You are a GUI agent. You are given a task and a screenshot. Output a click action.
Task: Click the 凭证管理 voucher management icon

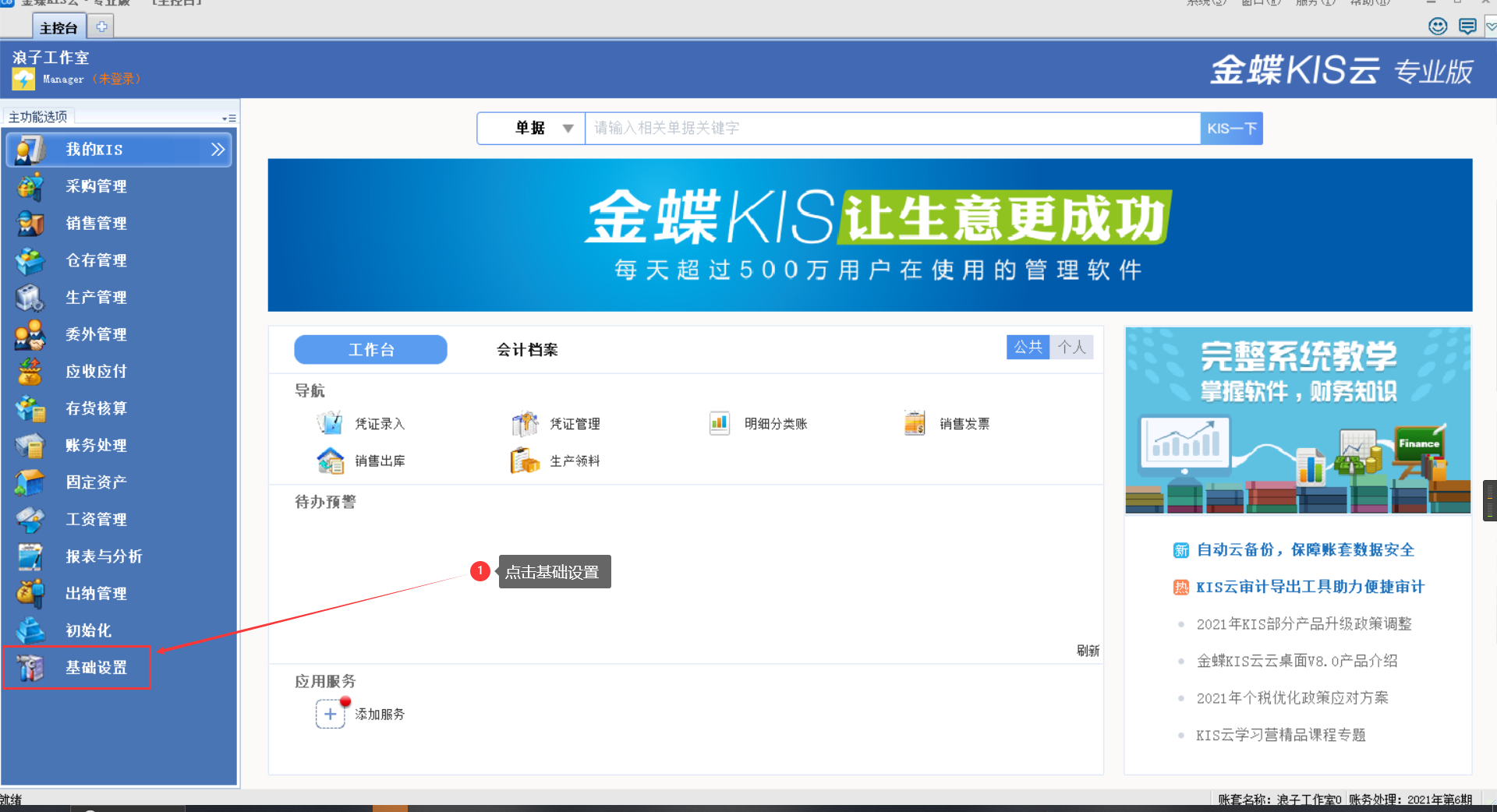click(x=525, y=423)
